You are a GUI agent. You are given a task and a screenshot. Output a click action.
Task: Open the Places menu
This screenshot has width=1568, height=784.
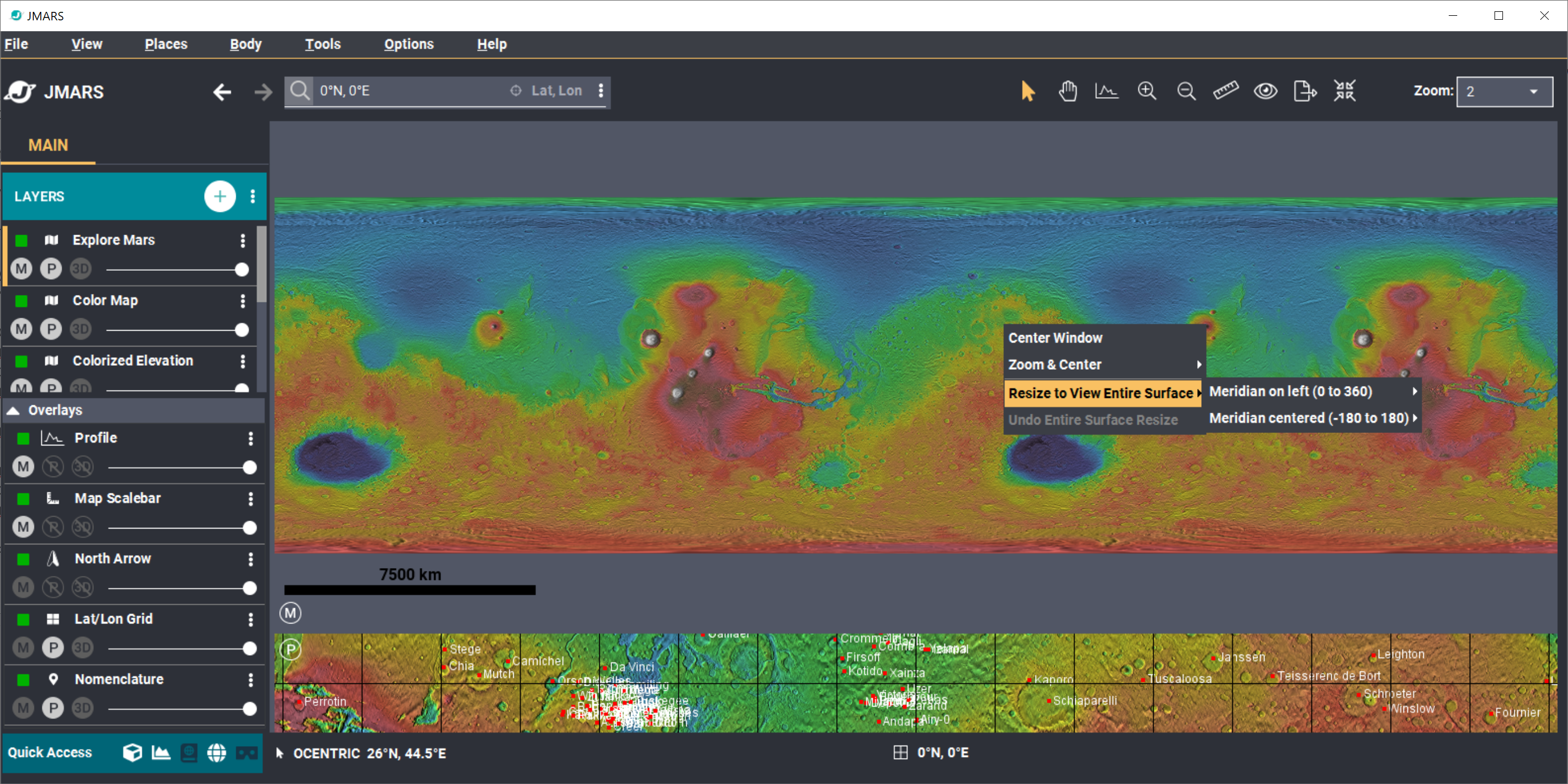166,44
